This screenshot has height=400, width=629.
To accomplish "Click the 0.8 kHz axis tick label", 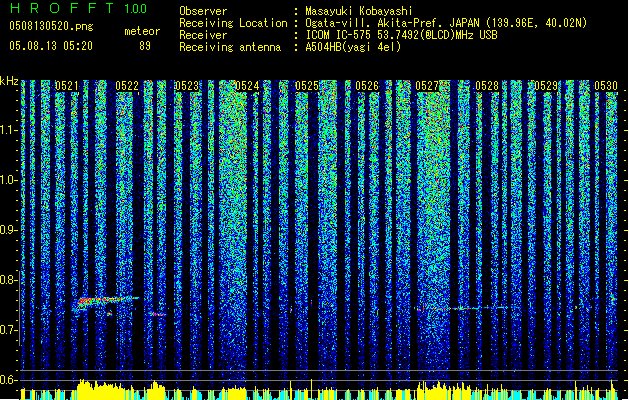I will pyautogui.click(x=9, y=280).
